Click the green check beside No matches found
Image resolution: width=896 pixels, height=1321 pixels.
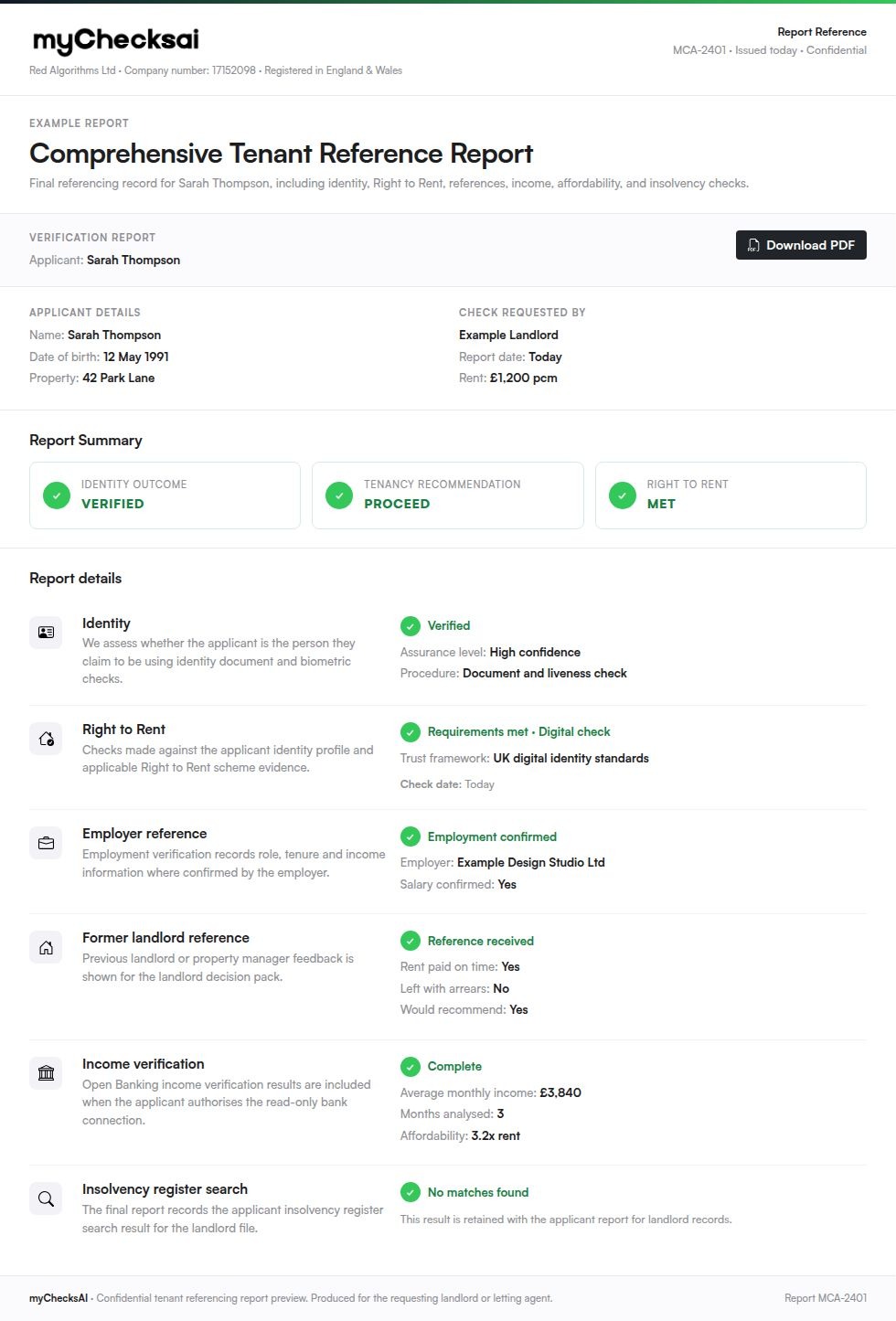(411, 1192)
